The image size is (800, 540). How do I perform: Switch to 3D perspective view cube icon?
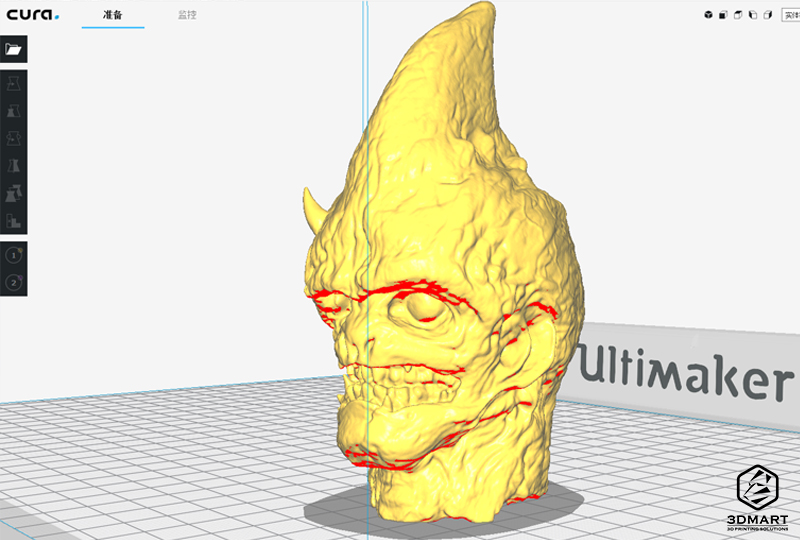coord(708,15)
